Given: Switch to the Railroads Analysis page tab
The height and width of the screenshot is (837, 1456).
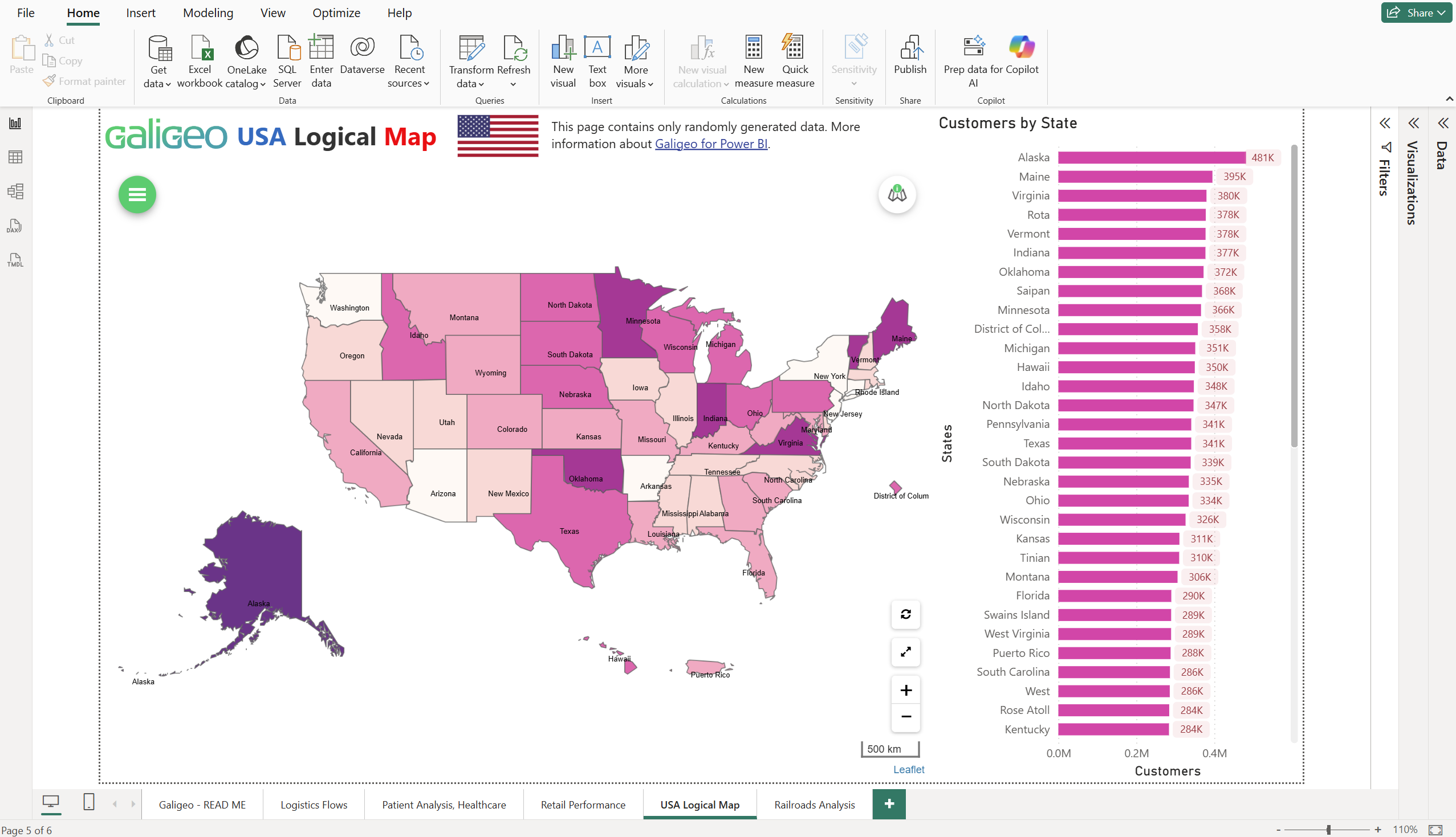Looking at the screenshot, I should pyautogui.click(x=814, y=805).
